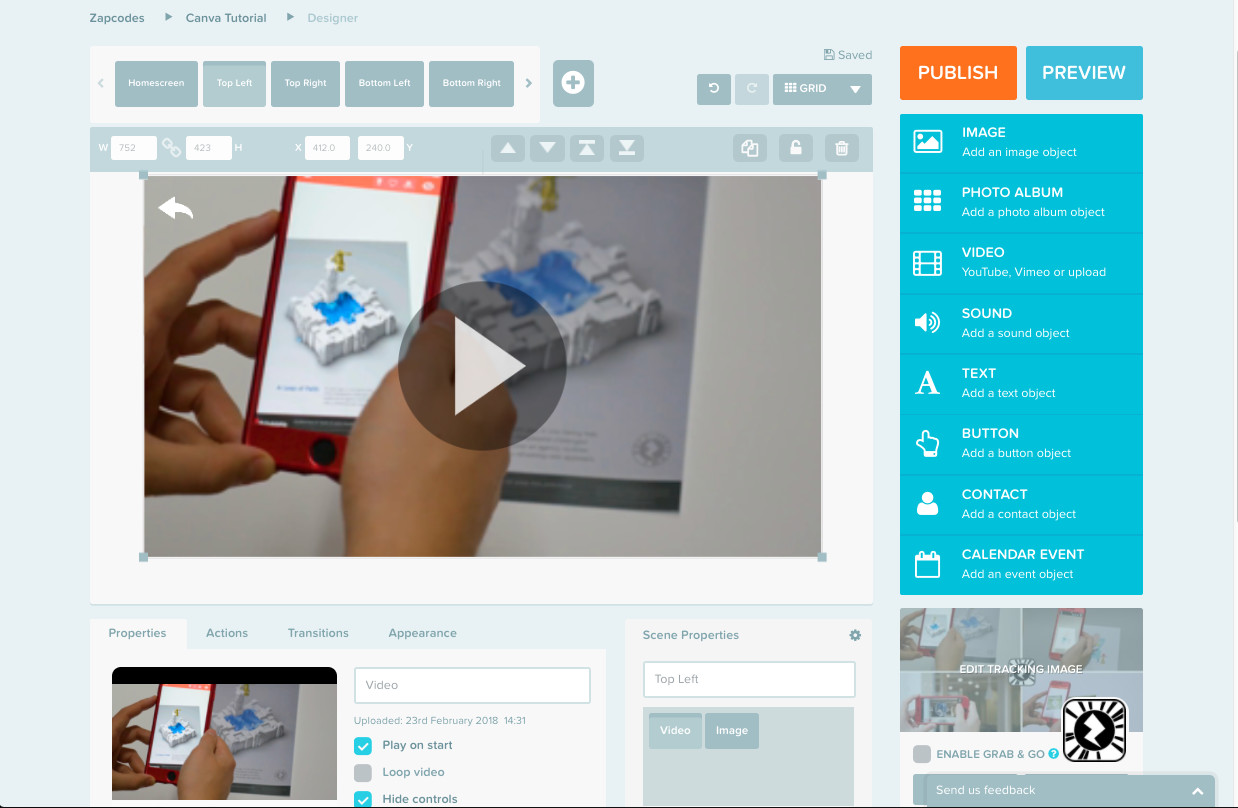The width and height of the screenshot is (1238, 808).
Task: Click the PREVIEW button
Action: pyautogui.click(x=1083, y=73)
